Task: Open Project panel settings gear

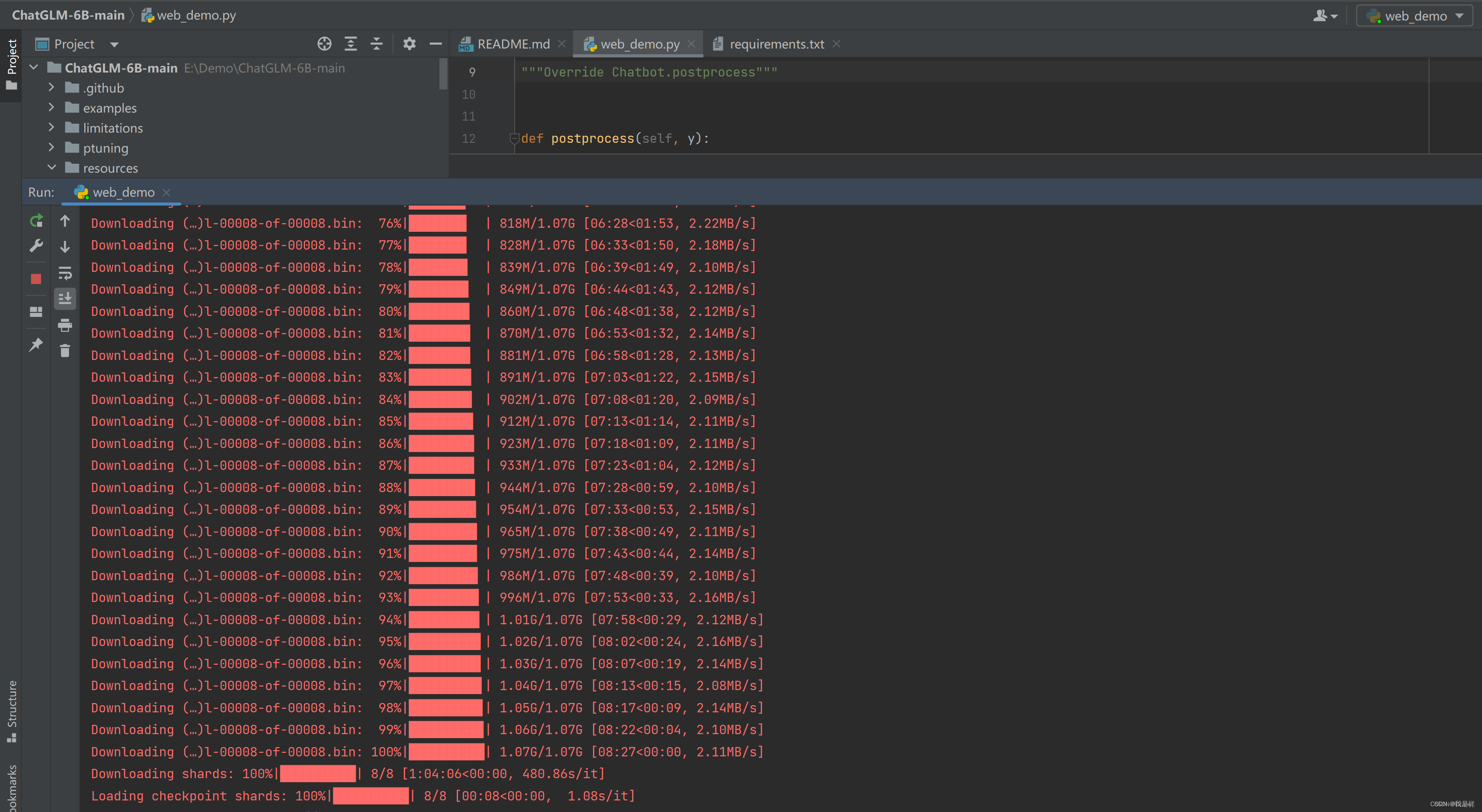Action: pyautogui.click(x=409, y=44)
